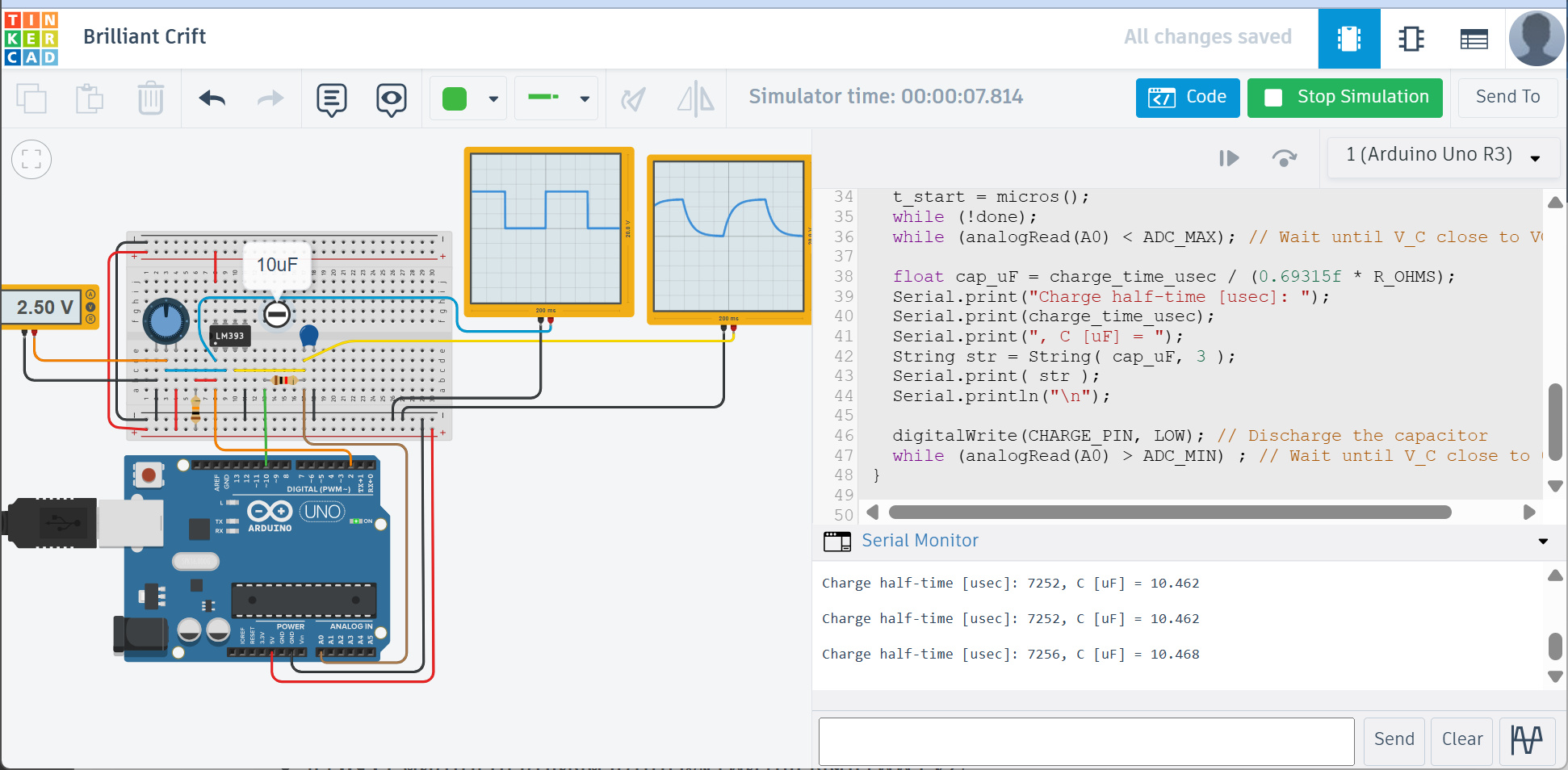Toggle the serial monitor graph view
The height and width of the screenshot is (770, 1568).
tap(1526, 739)
